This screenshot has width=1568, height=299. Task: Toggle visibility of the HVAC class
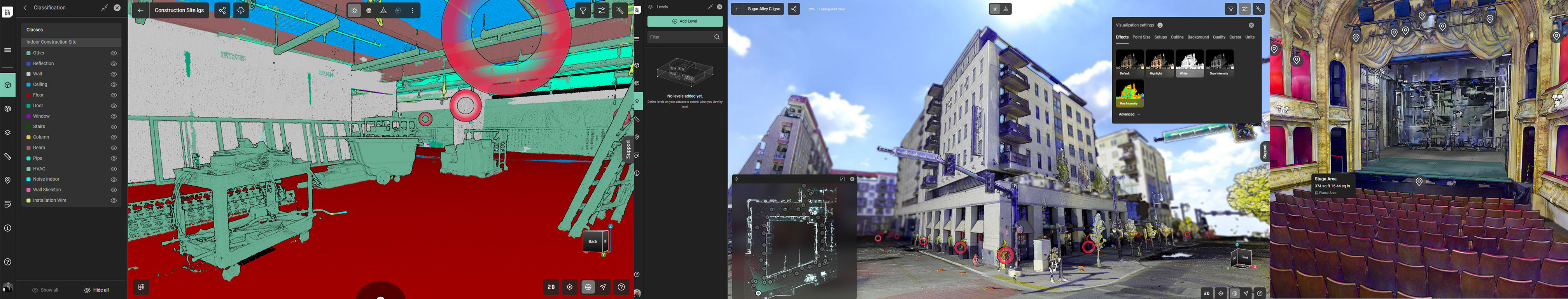click(114, 169)
